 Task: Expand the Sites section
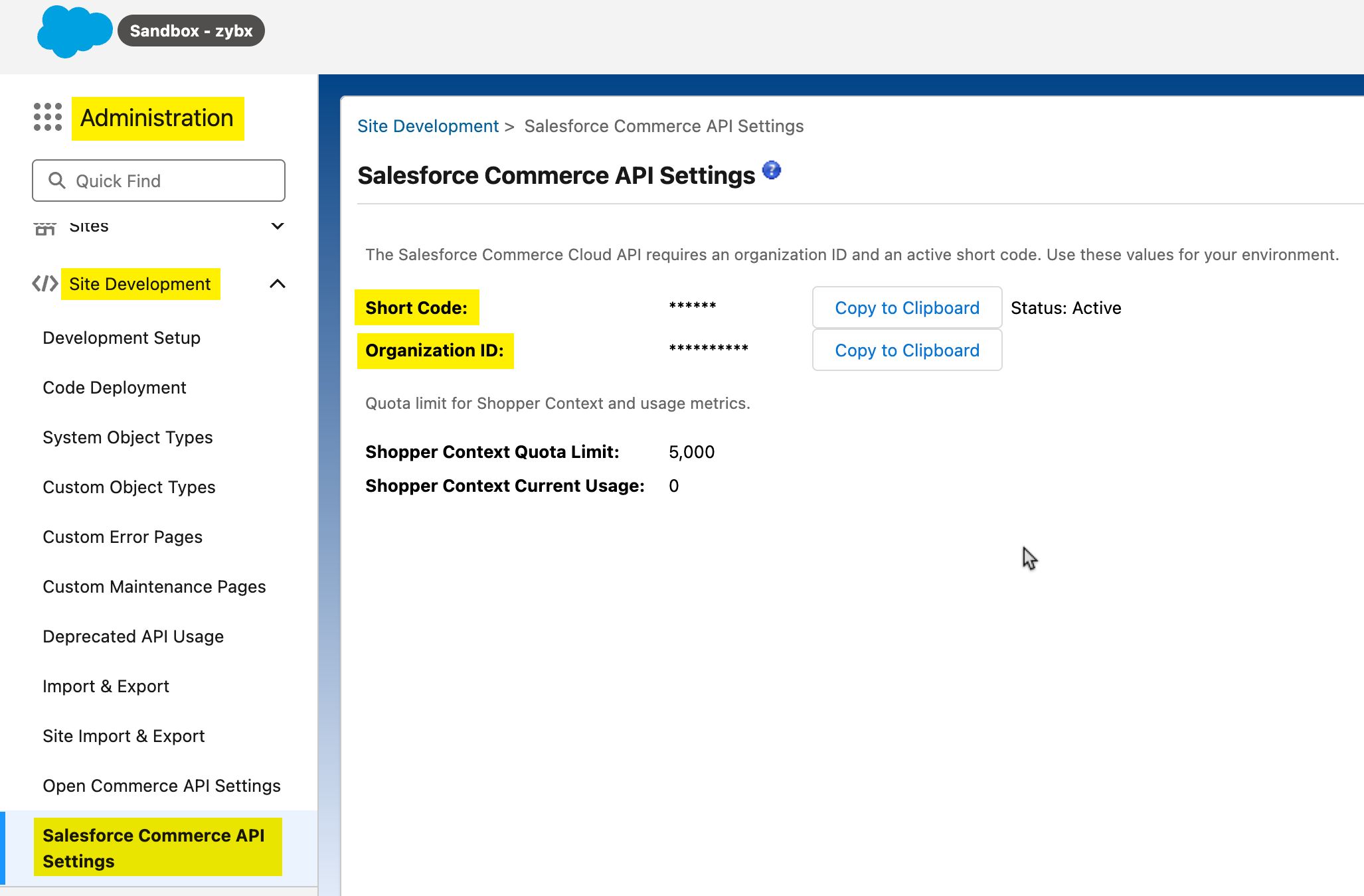277,226
